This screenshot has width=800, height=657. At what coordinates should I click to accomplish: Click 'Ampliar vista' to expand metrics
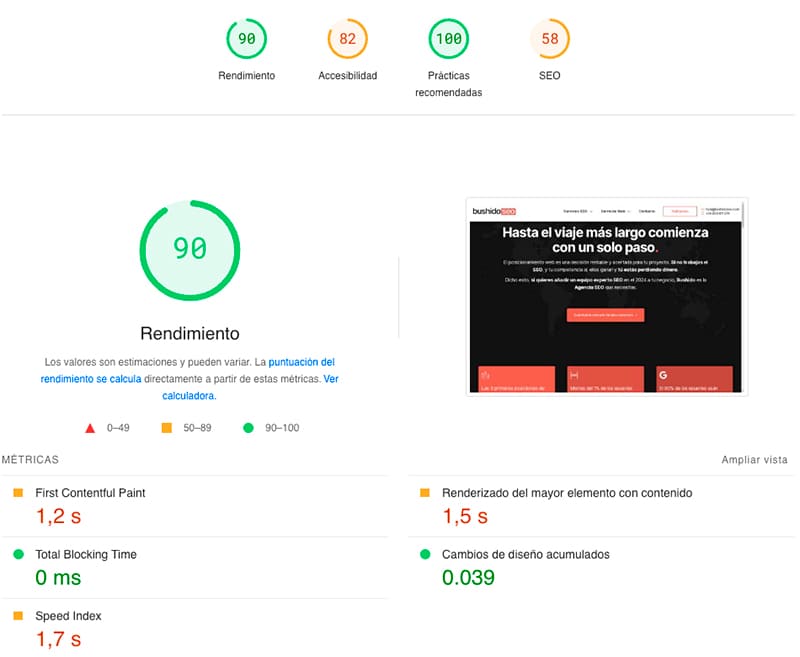tap(754, 460)
